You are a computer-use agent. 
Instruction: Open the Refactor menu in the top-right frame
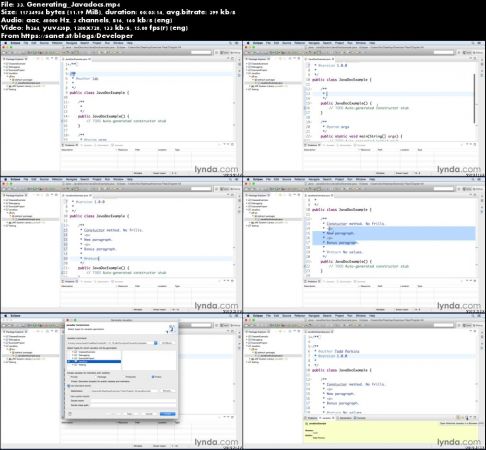pos(300,43)
